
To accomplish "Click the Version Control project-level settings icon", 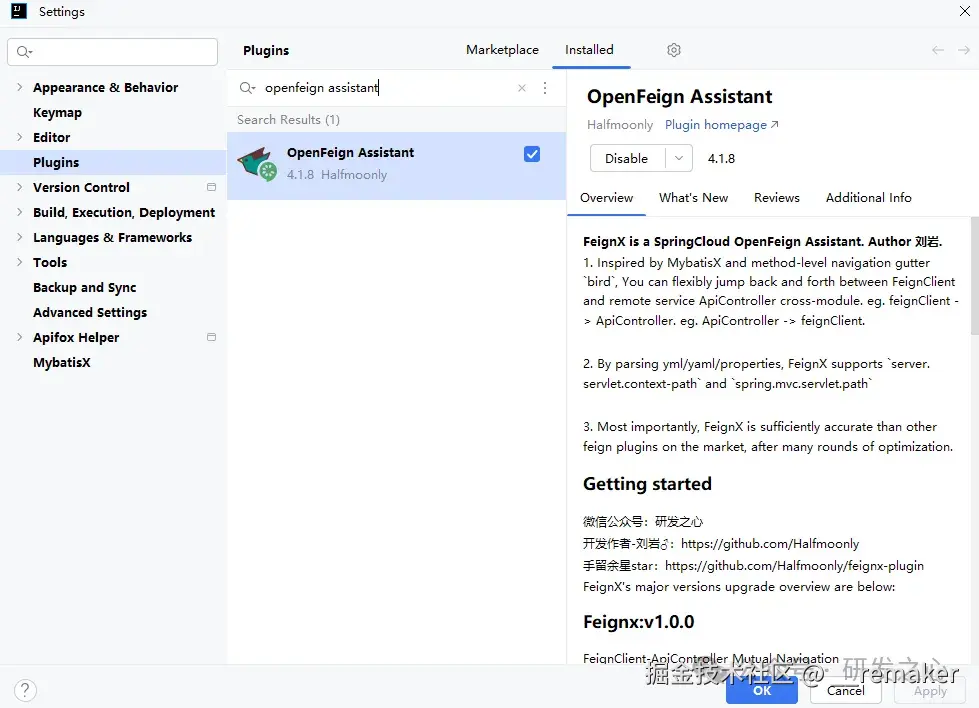I will coord(211,187).
